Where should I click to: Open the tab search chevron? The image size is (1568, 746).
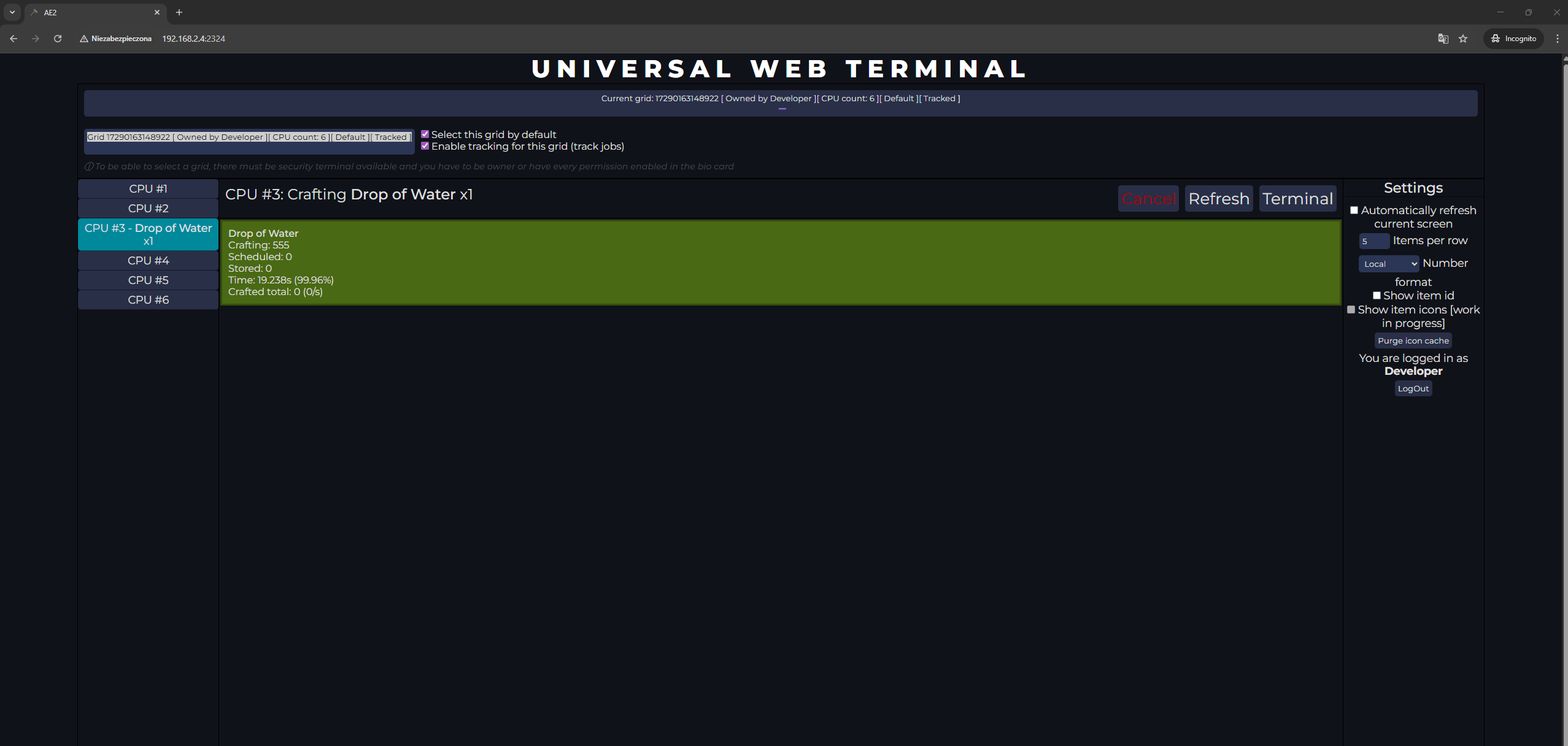coord(12,12)
